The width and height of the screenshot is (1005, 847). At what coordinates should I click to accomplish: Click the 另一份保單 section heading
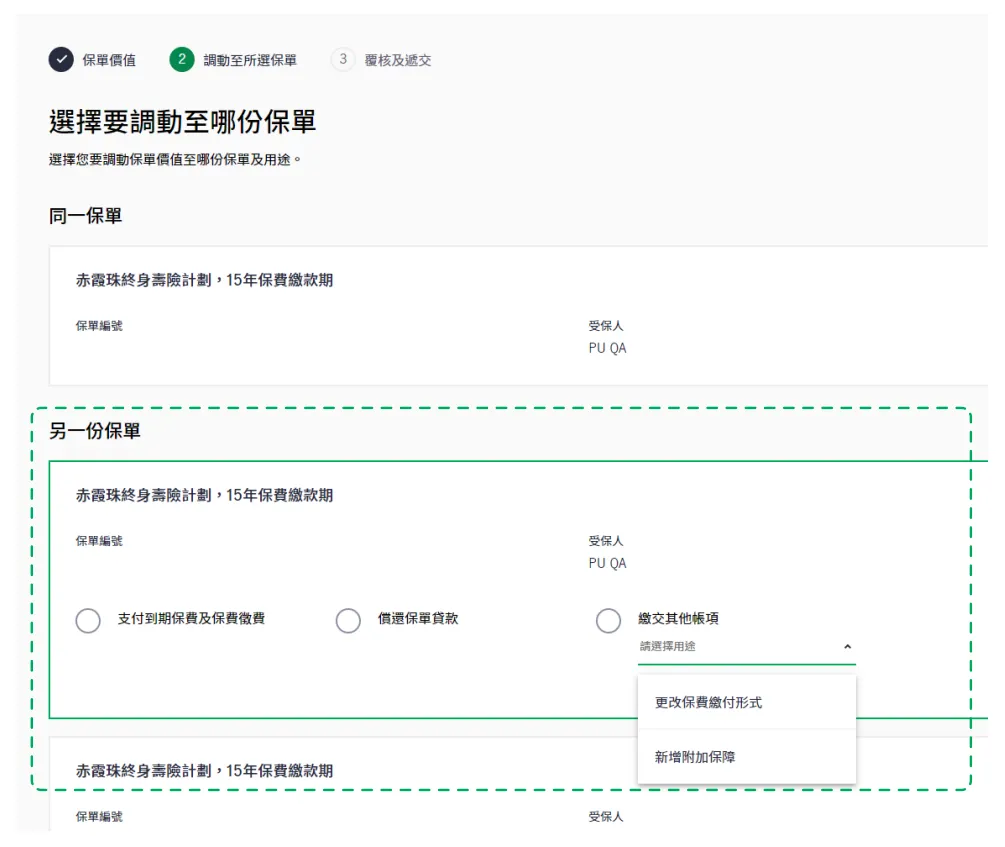95,431
